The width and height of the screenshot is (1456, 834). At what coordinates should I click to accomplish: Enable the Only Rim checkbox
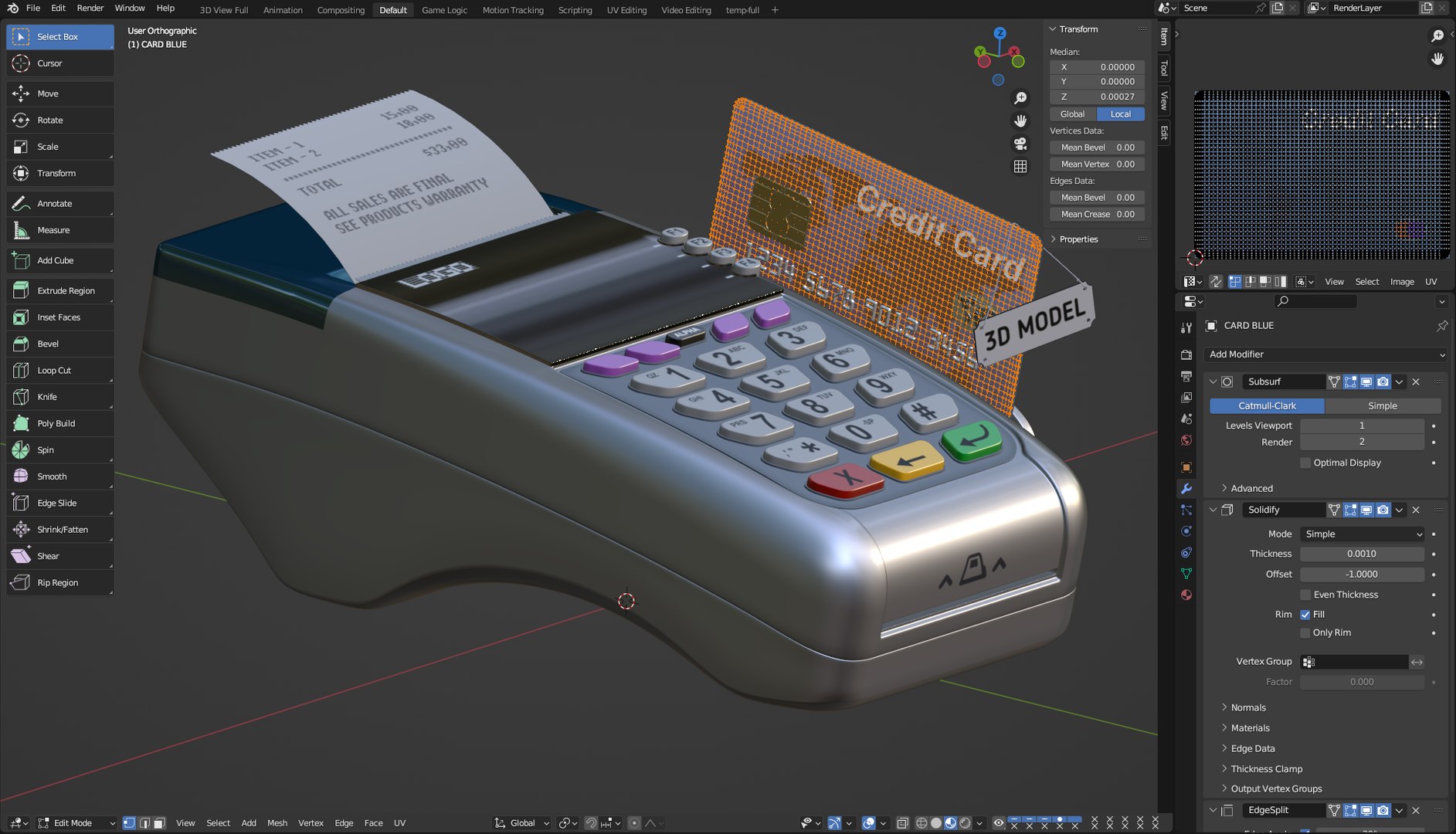[1305, 632]
